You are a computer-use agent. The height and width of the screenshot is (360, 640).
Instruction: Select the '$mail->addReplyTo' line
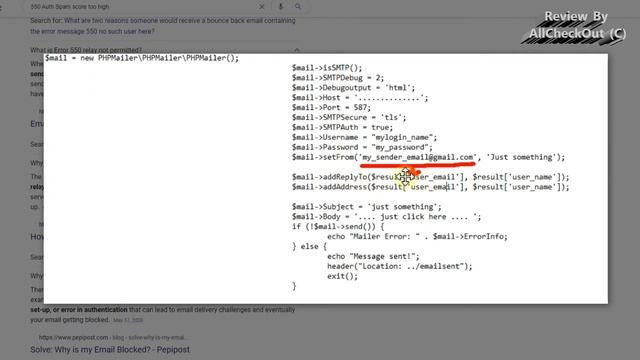click(x=431, y=177)
